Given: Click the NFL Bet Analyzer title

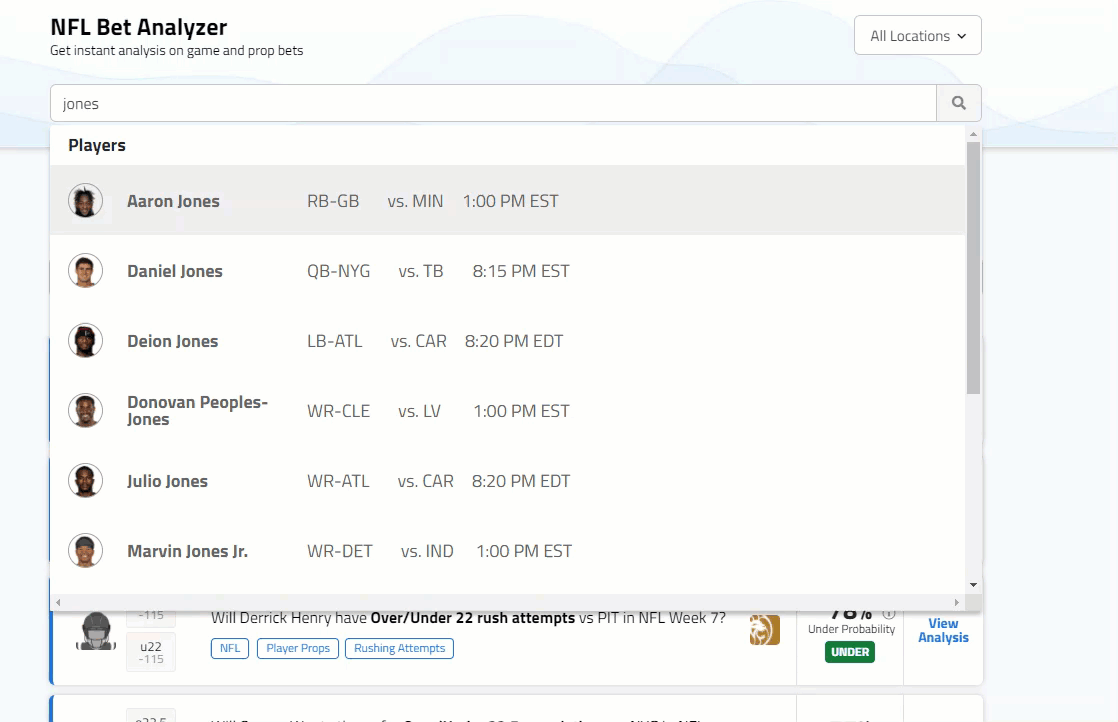Looking at the screenshot, I should click(x=138, y=26).
